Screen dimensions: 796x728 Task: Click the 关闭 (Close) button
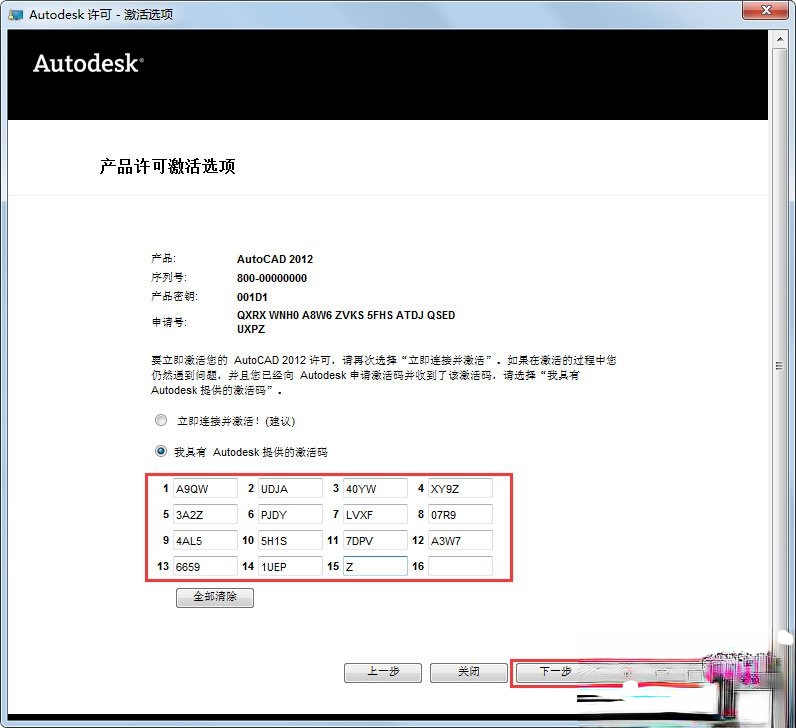(x=469, y=672)
